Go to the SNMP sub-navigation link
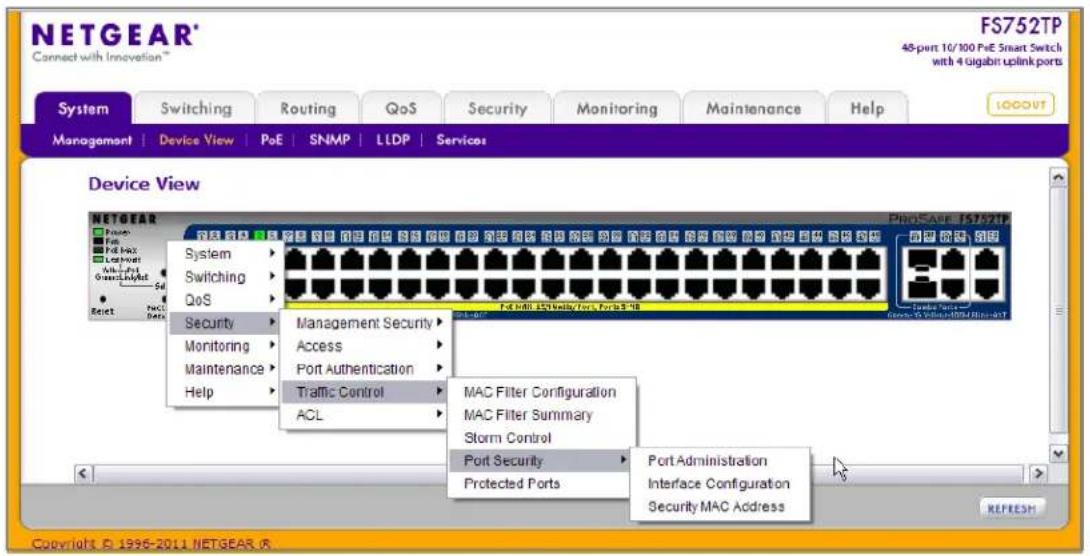 [330, 140]
